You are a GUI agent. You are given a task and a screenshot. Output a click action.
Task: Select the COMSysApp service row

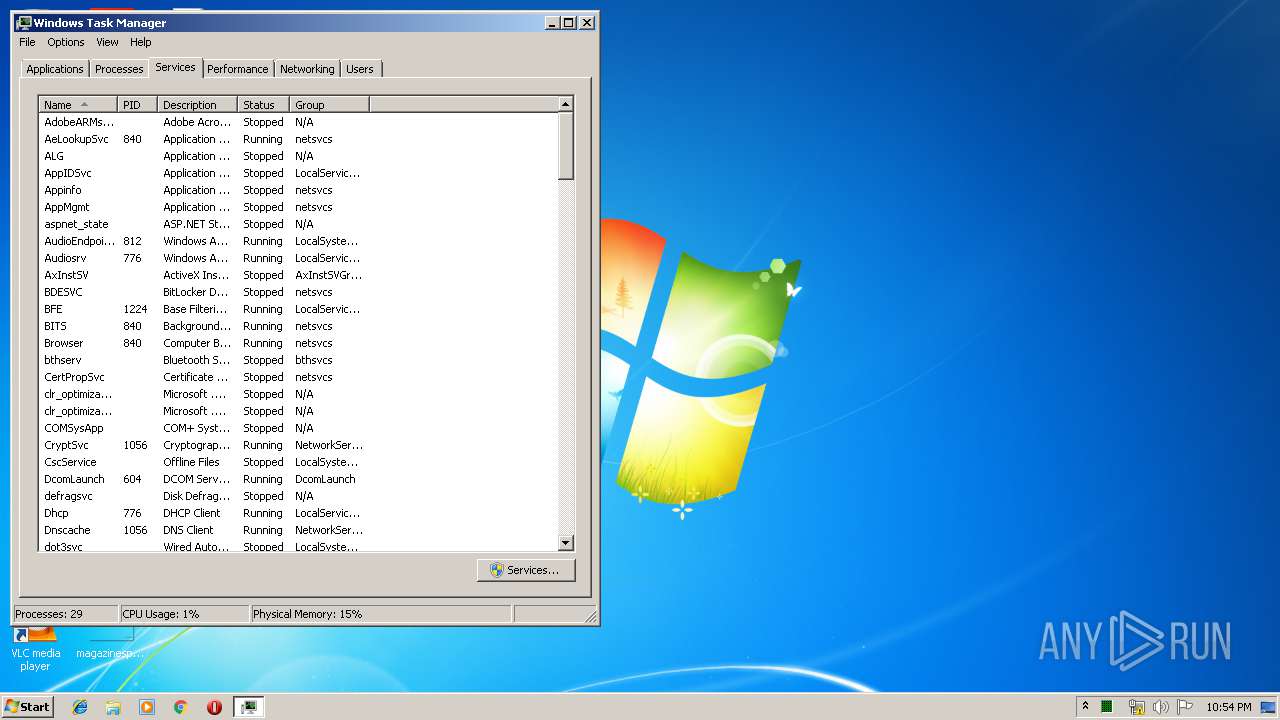coord(299,428)
